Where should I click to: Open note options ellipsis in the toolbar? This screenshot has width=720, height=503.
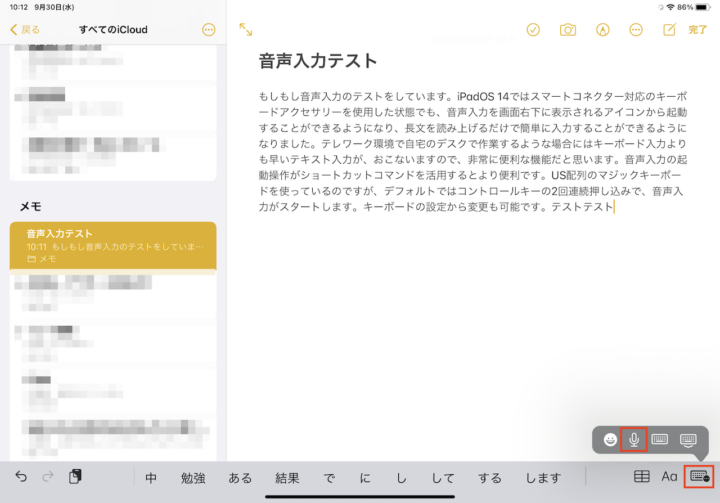coord(636,30)
